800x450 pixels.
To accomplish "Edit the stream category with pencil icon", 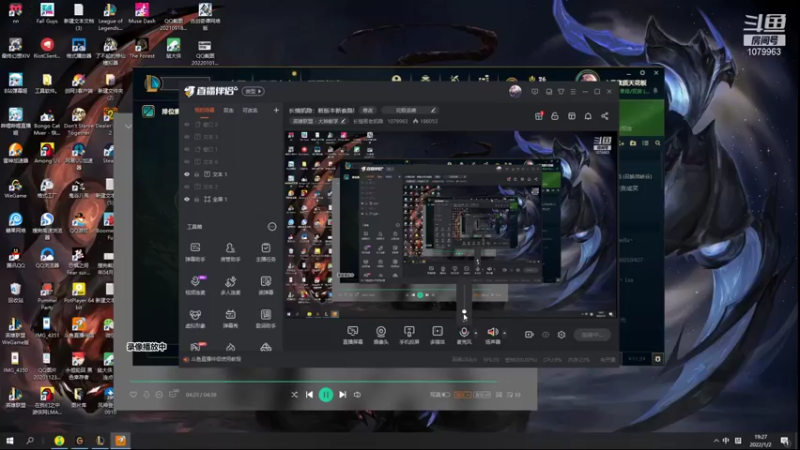I will click(x=343, y=121).
